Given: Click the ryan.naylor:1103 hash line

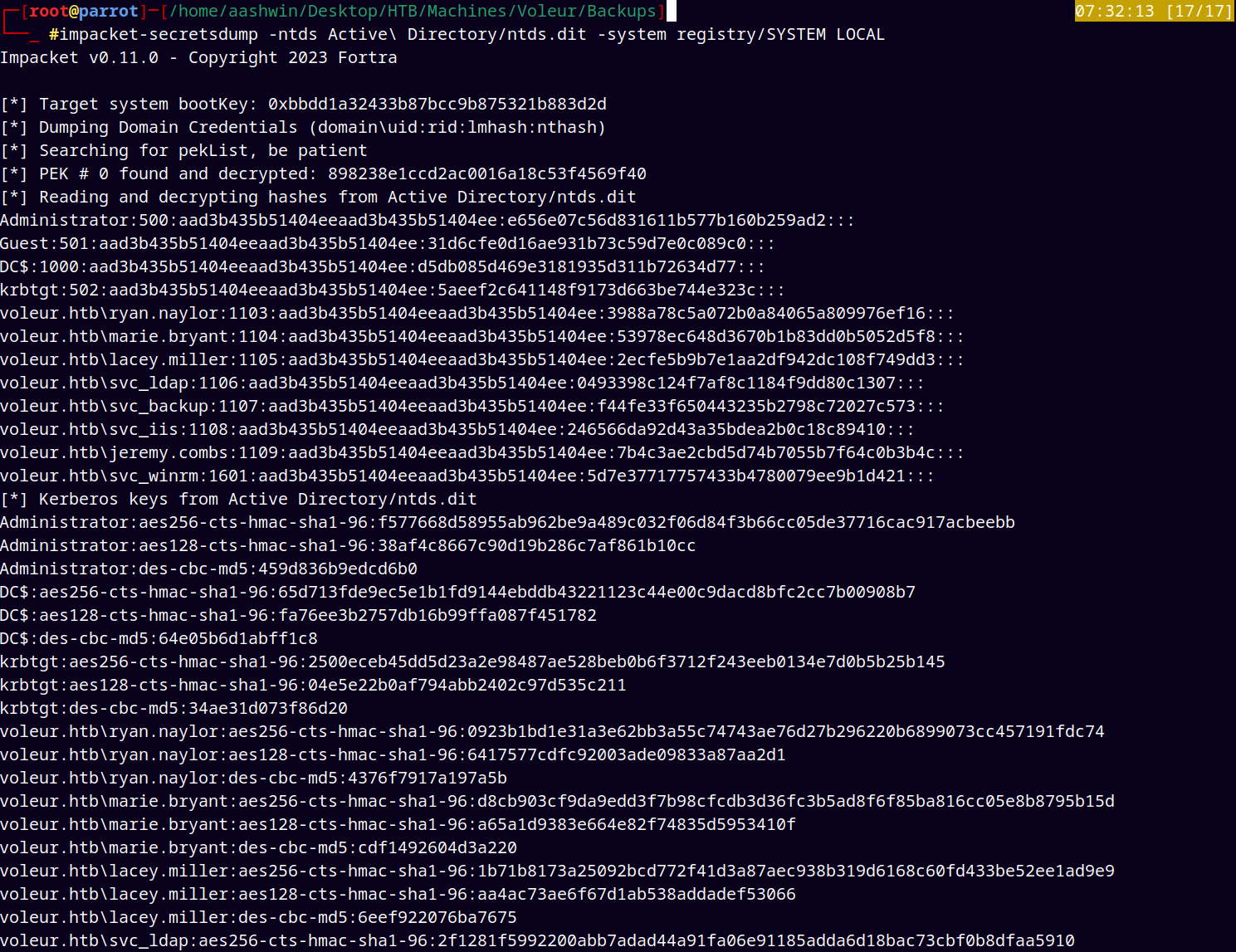Looking at the screenshot, I should 477,313.
